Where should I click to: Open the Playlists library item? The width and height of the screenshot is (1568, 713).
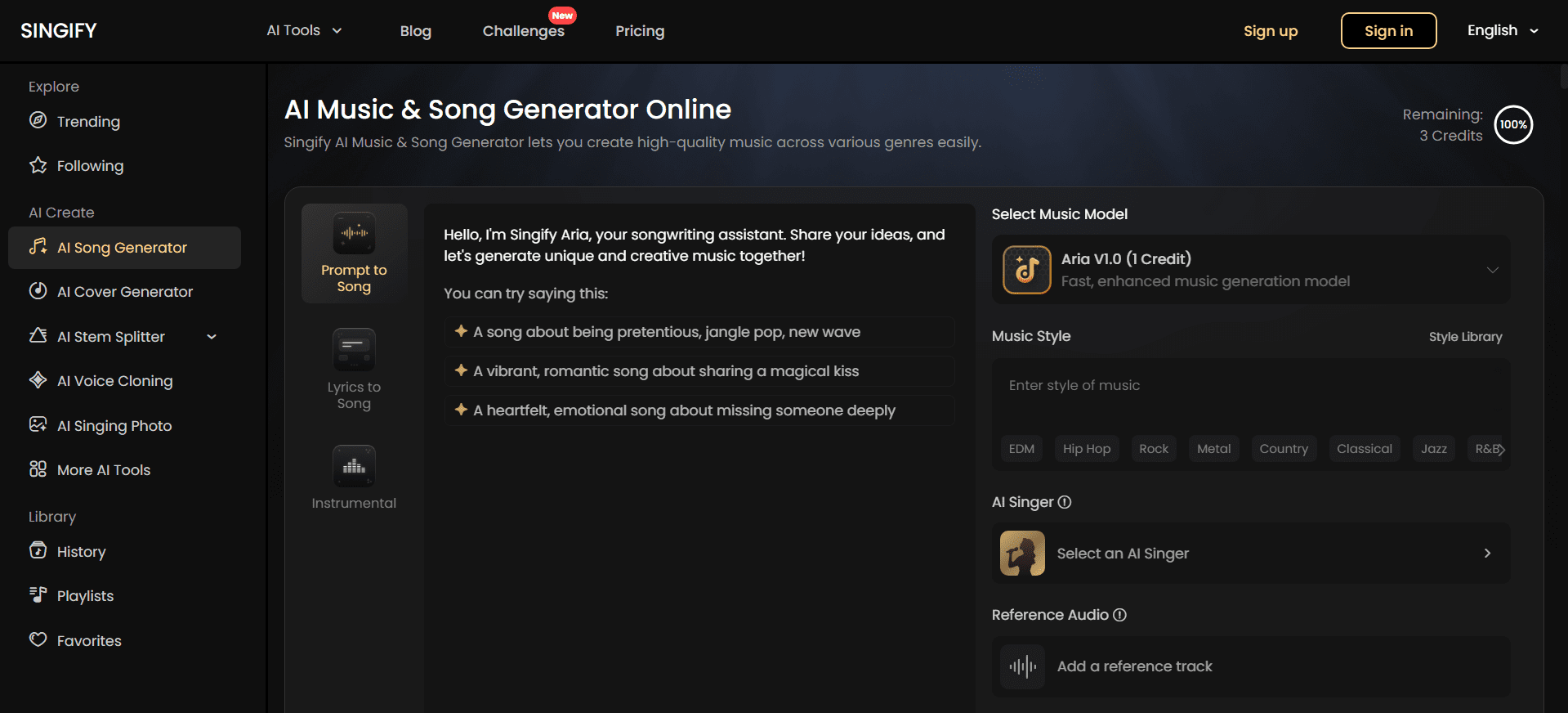(124, 596)
